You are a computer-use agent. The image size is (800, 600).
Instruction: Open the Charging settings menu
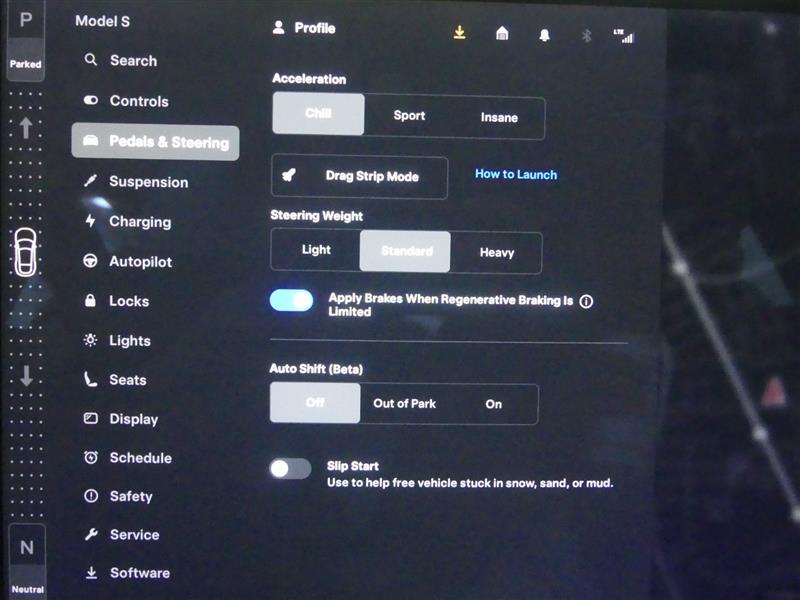pos(128,221)
